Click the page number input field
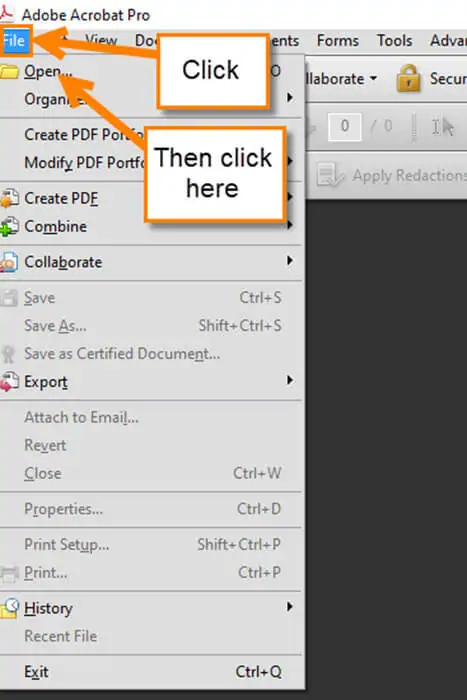467x700 pixels. point(344,127)
